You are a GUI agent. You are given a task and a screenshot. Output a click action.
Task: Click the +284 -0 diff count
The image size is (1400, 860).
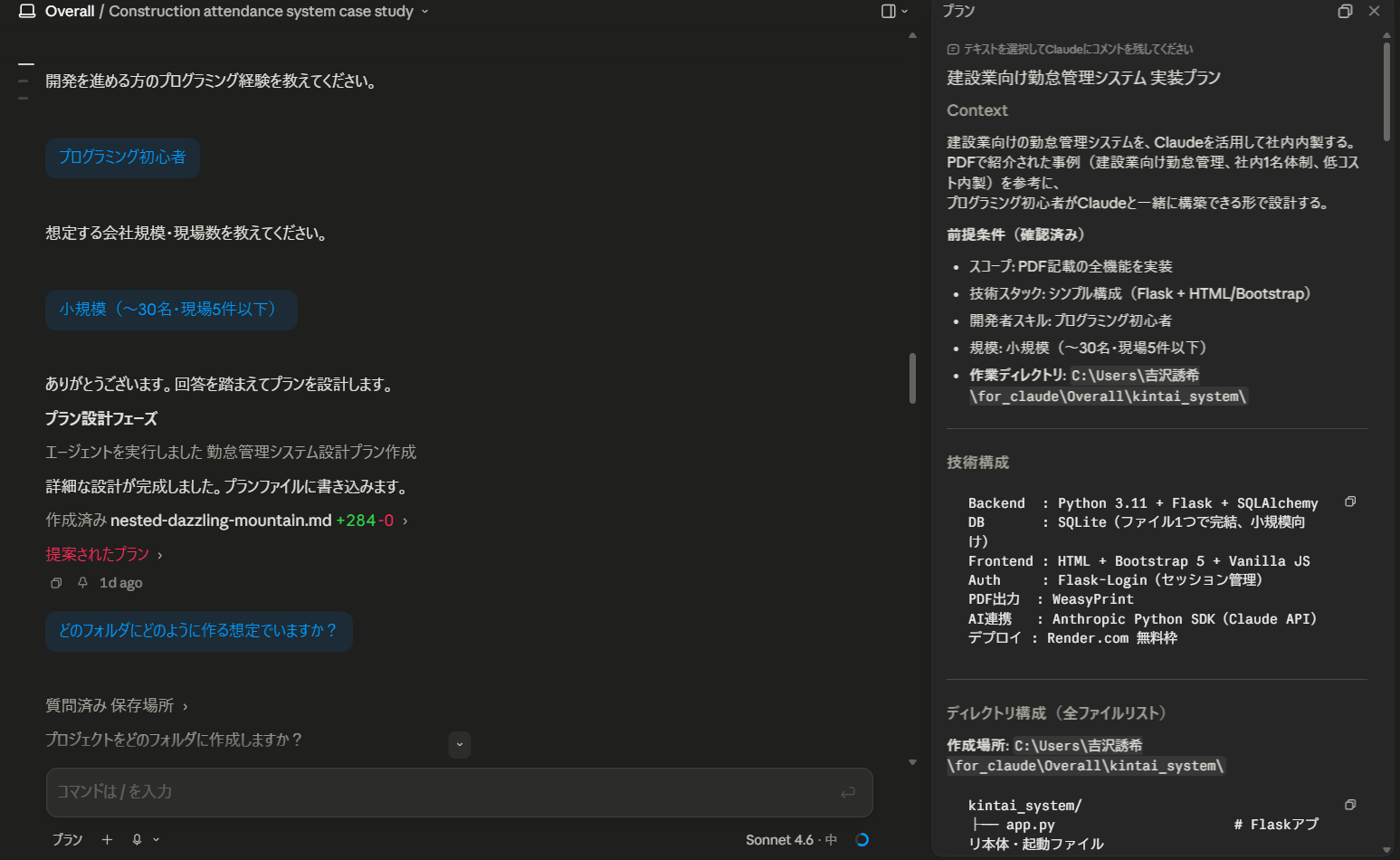pos(365,521)
